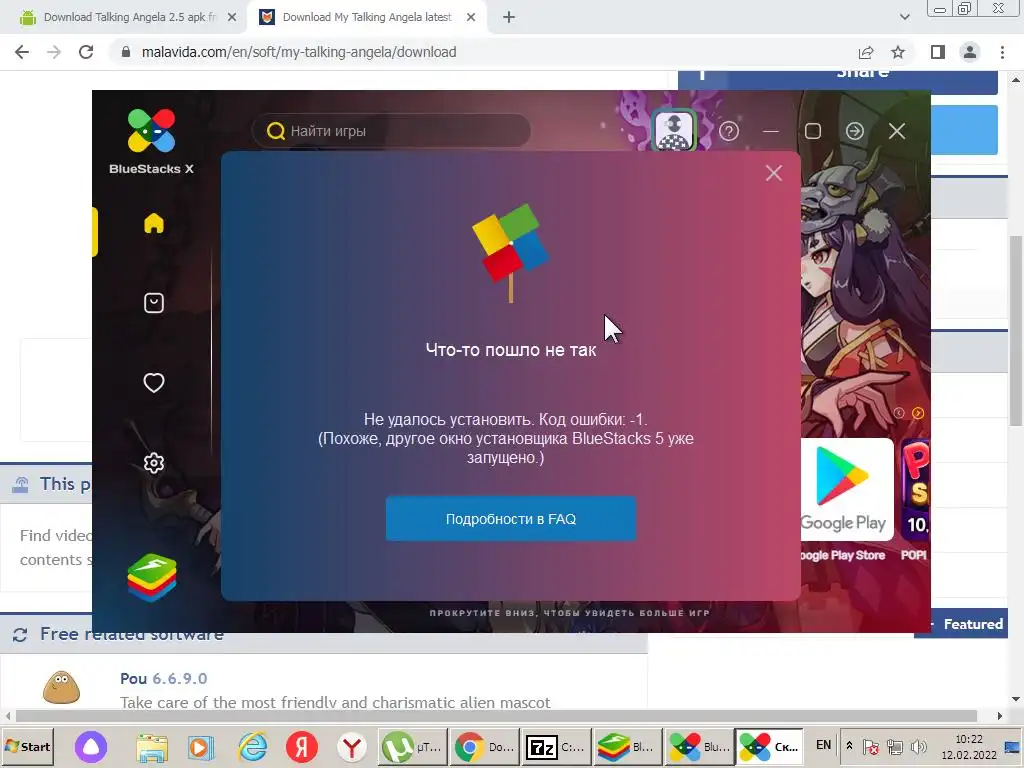Open favorites heart icon in BlueStacks sidebar
Screen dimensions: 1024x768
point(153,383)
